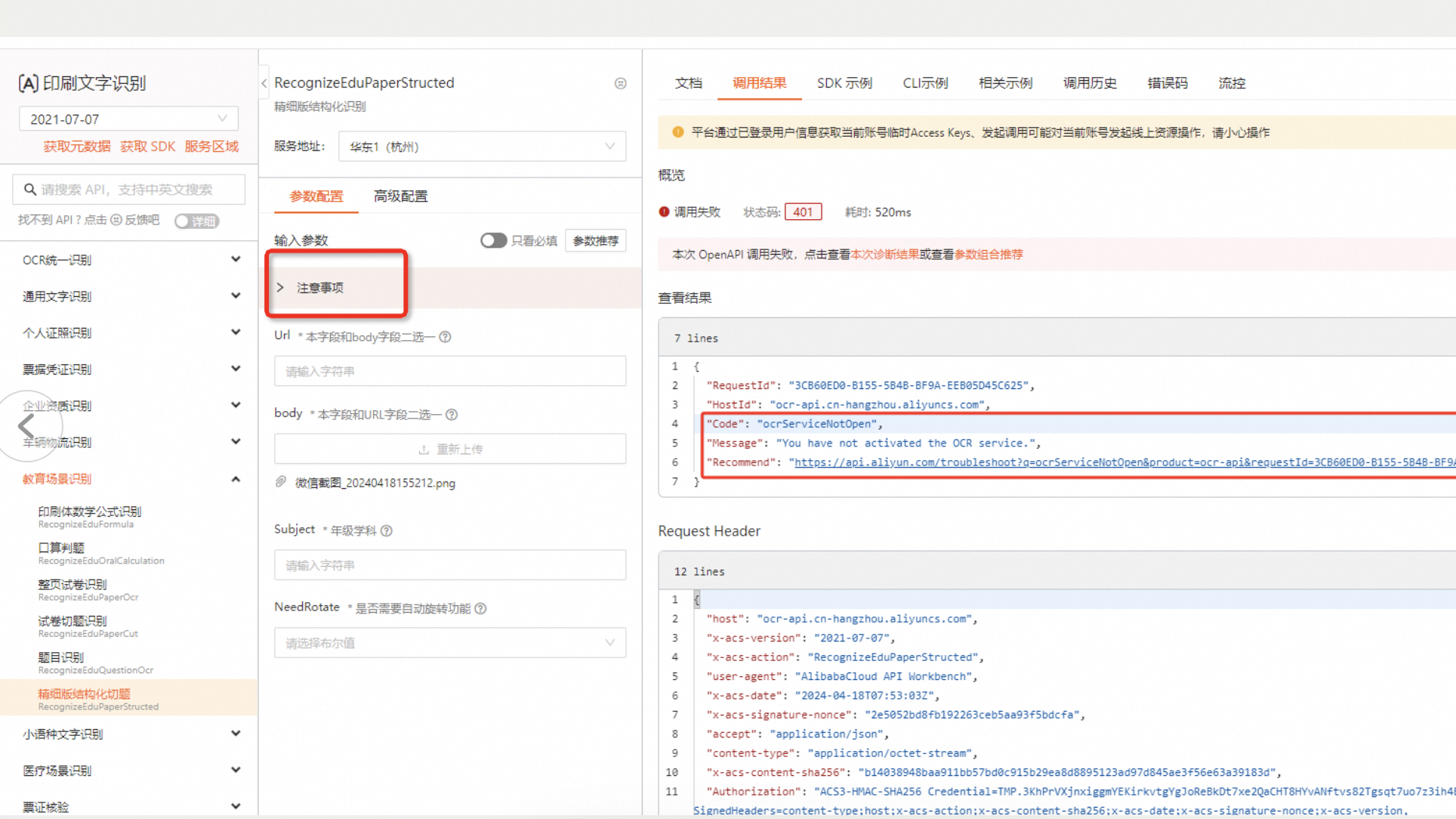The height and width of the screenshot is (819, 1456).
Task: Click the help icon next to body field
Action: [x=452, y=415]
